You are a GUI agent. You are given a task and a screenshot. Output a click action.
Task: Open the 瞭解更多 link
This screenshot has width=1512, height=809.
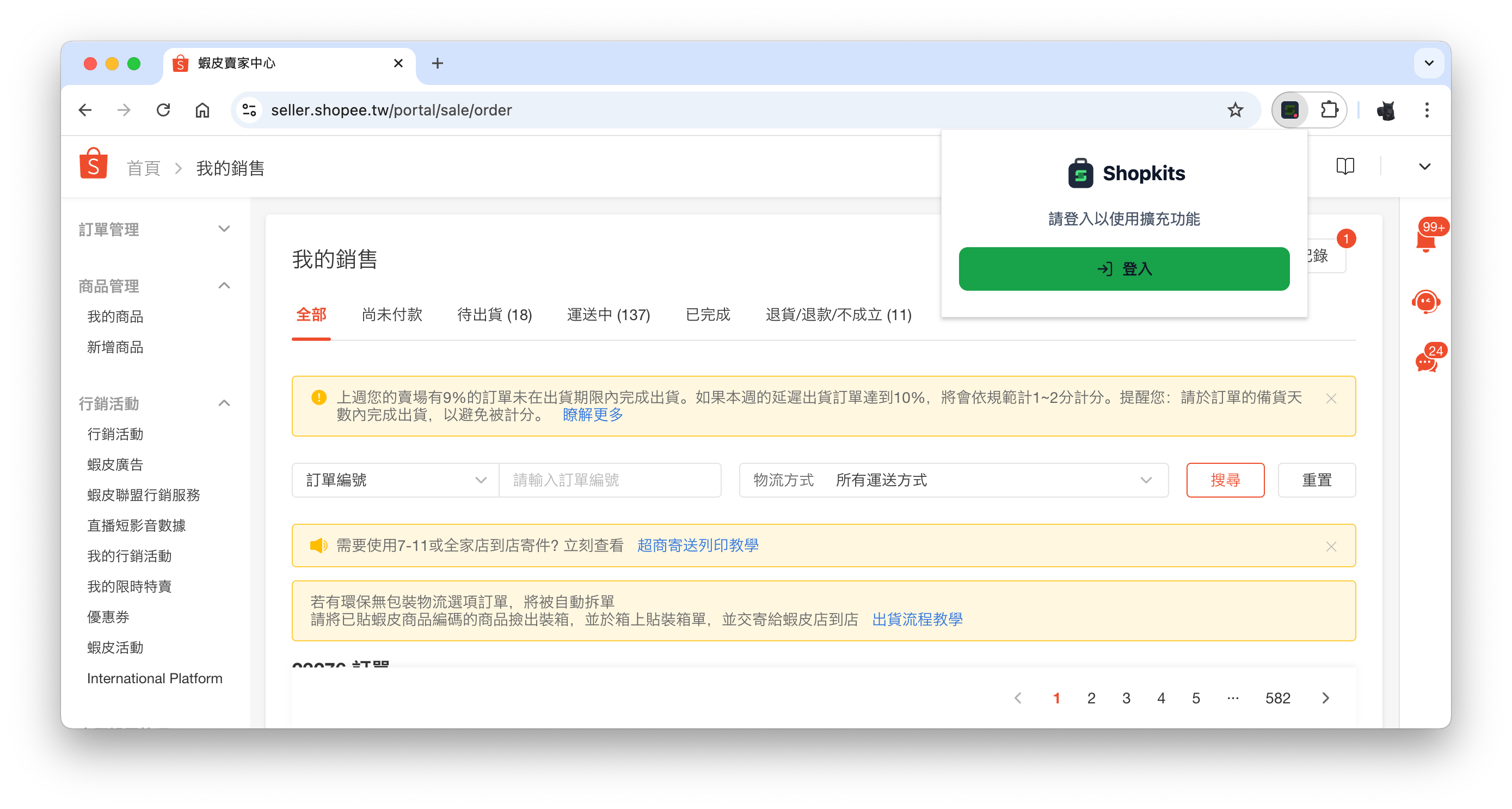592,415
